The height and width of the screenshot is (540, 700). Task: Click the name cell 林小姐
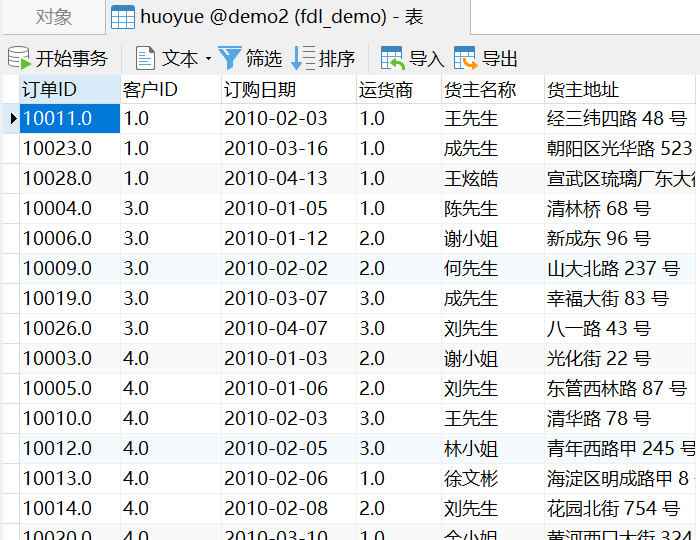pos(493,449)
